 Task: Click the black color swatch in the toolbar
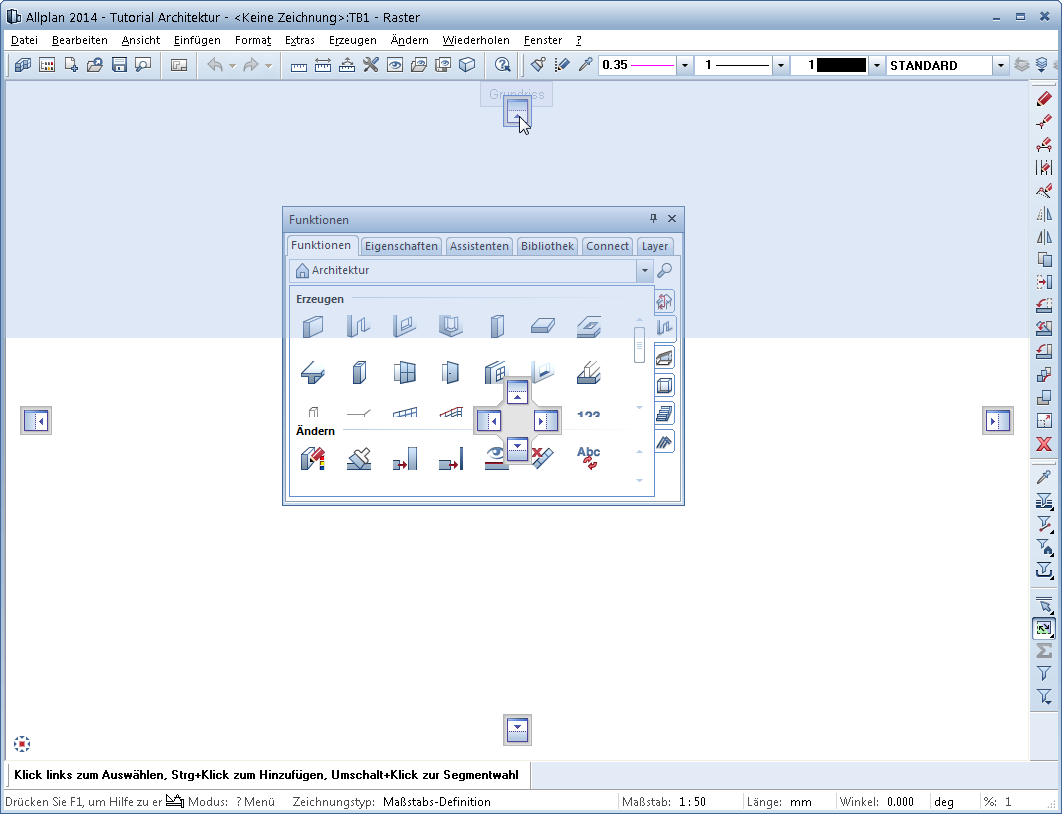(841, 65)
